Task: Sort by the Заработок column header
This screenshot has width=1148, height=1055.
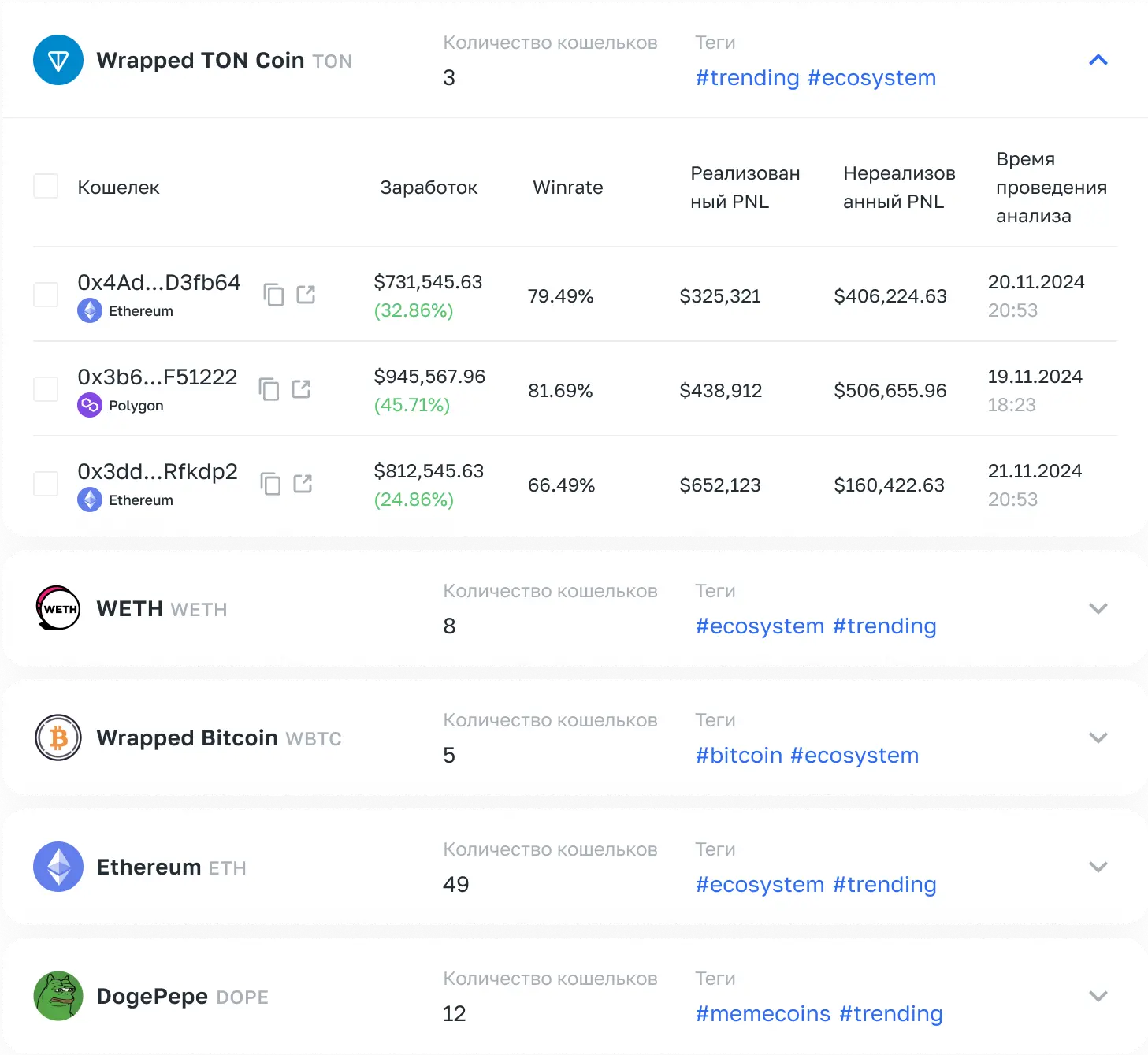Action: click(429, 188)
